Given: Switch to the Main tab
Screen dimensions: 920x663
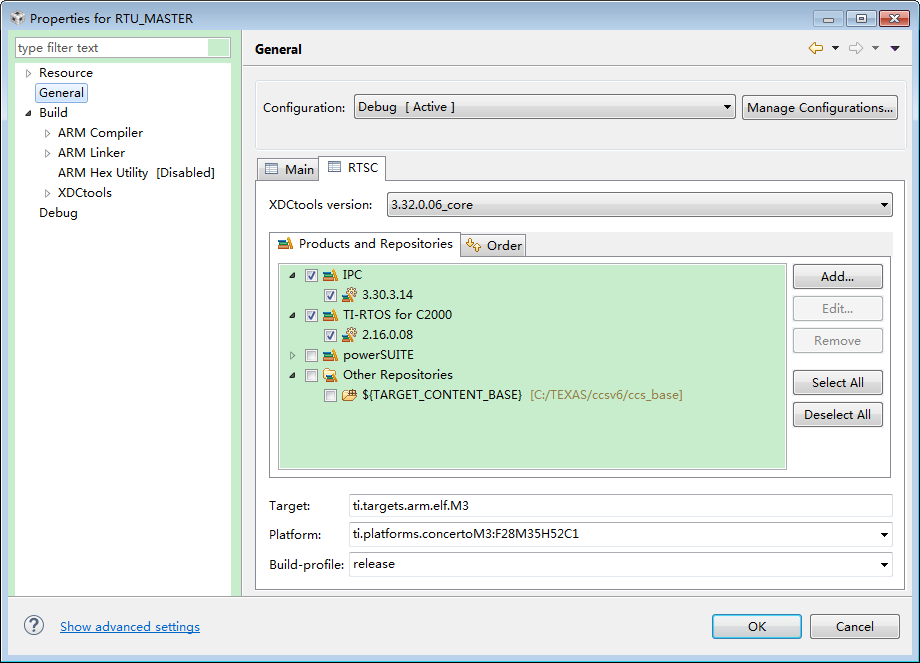Looking at the screenshot, I should tap(289, 169).
